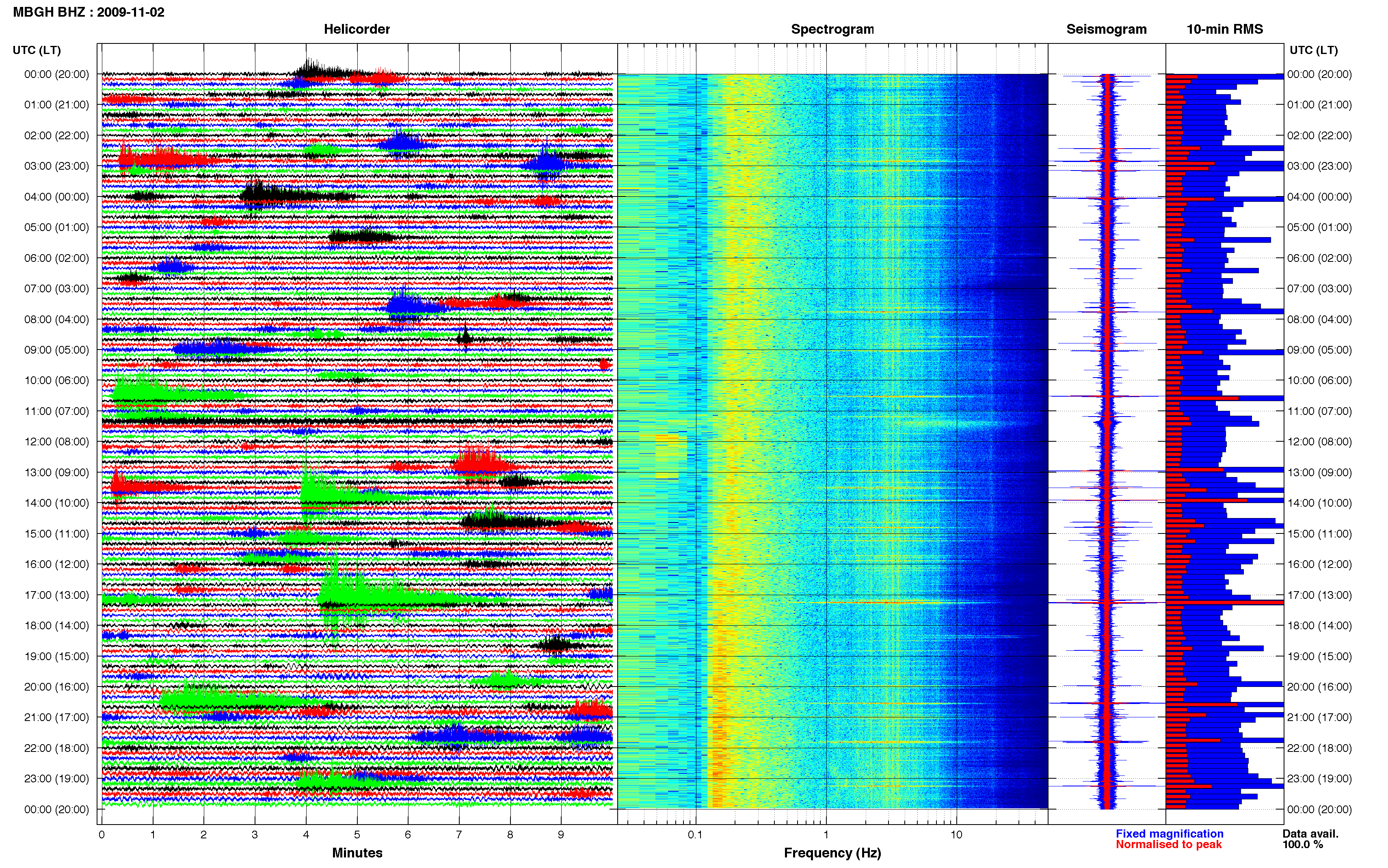Screen dimensions: 1388x868
Task: Pick left-axis time label '22:00 (18:00)'
Action: click(x=56, y=748)
